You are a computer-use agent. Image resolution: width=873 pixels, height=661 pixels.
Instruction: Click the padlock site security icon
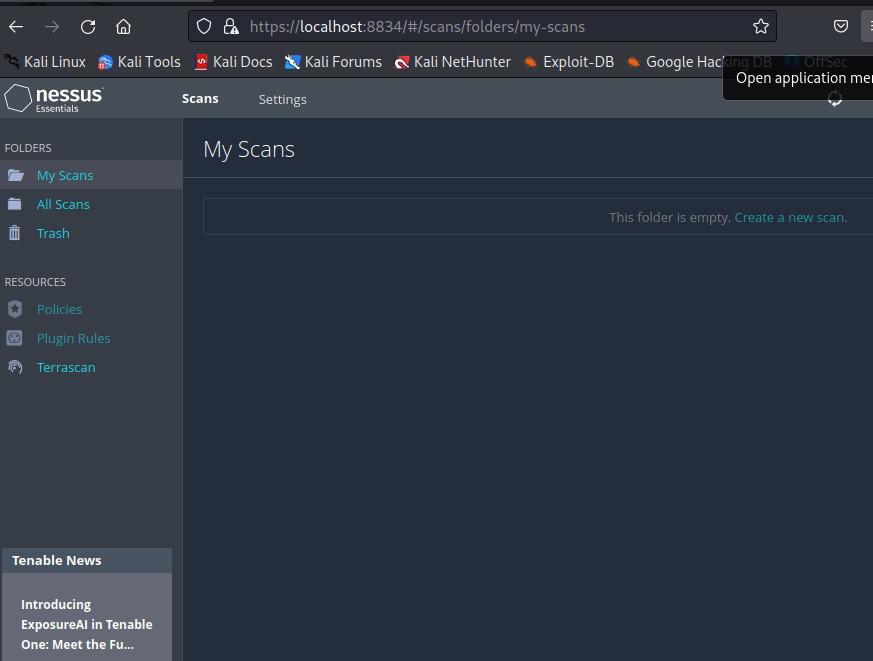pyautogui.click(x=230, y=26)
